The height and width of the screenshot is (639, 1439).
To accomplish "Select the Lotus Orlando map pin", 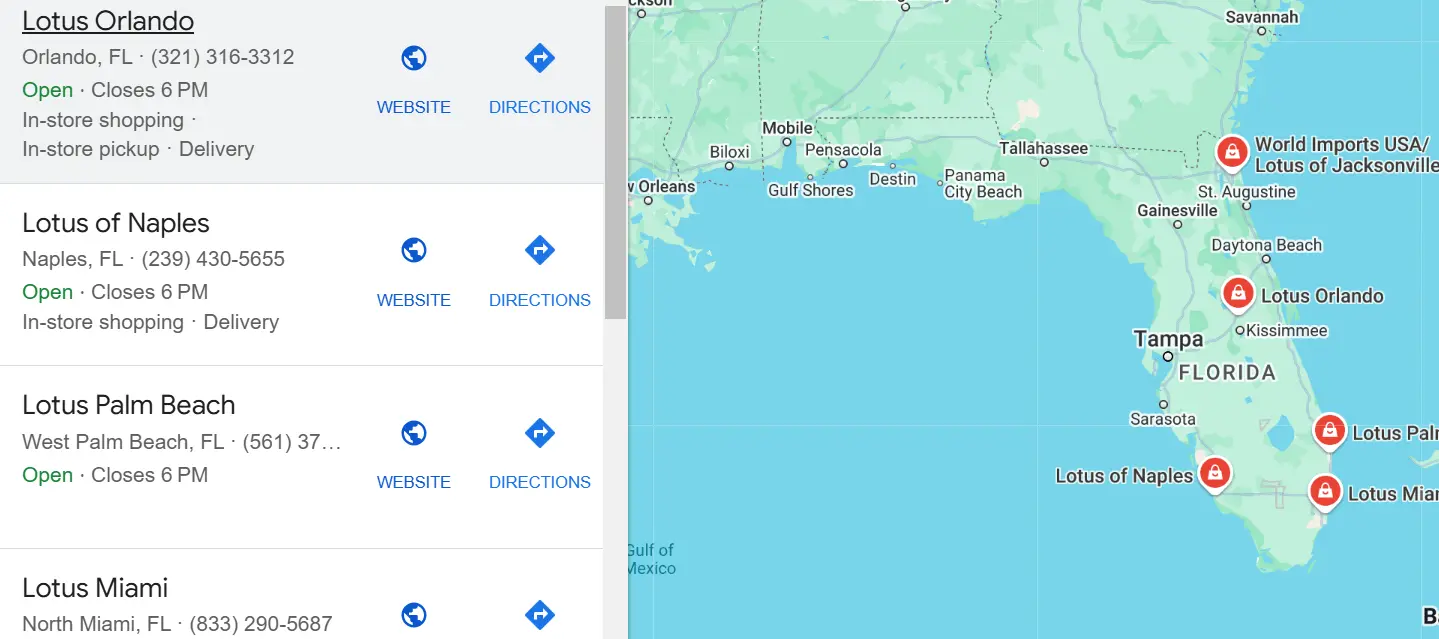I will 1238,293.
